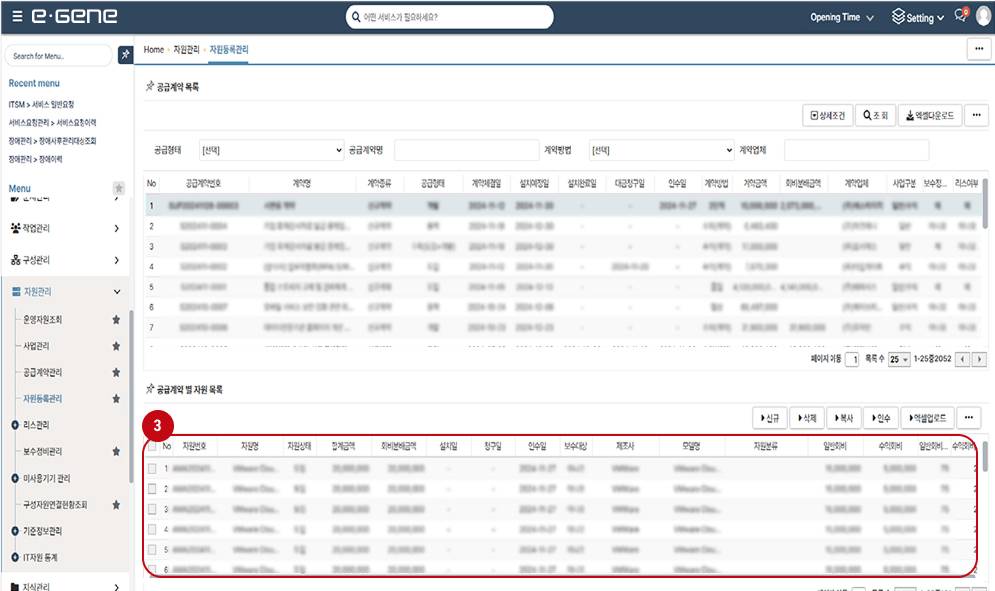Check the checkbox for resource row 3
The image size is (995, 591).
152,509
